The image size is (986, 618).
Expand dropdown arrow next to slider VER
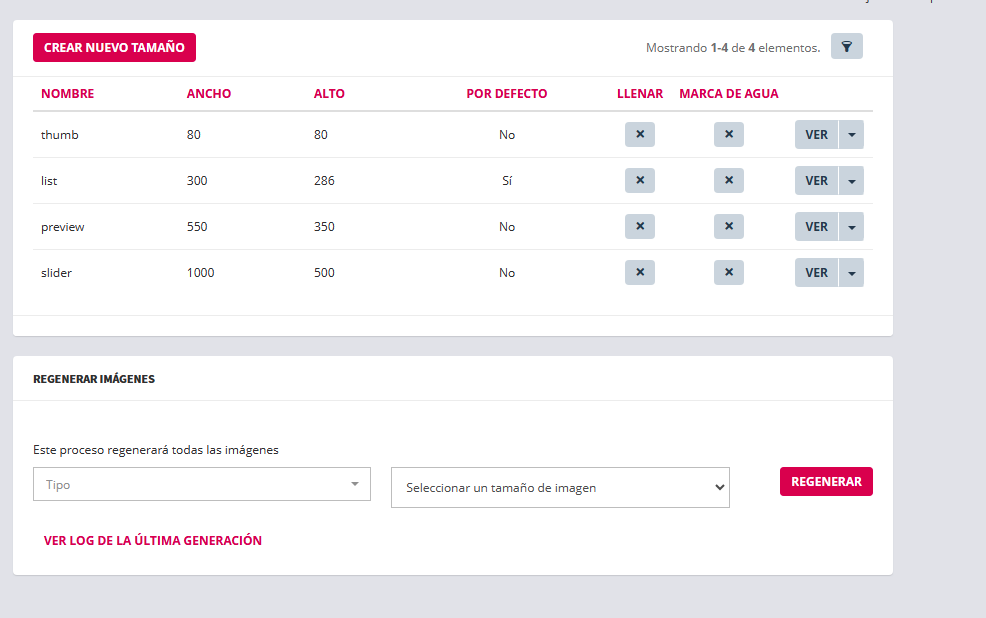click(x=851, y=273)
